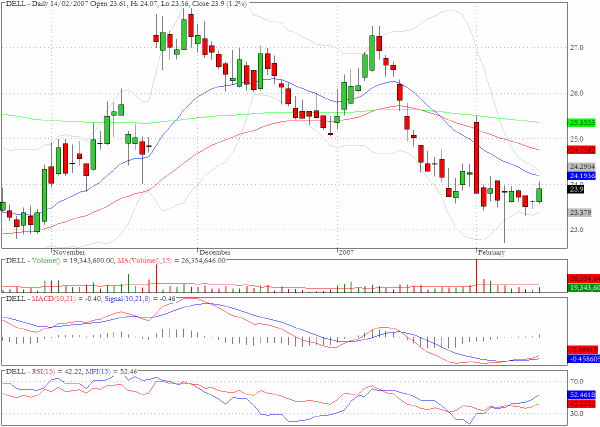Click the green 19,343,60 volume value label
600x427 pixels.
pos(582,287)
